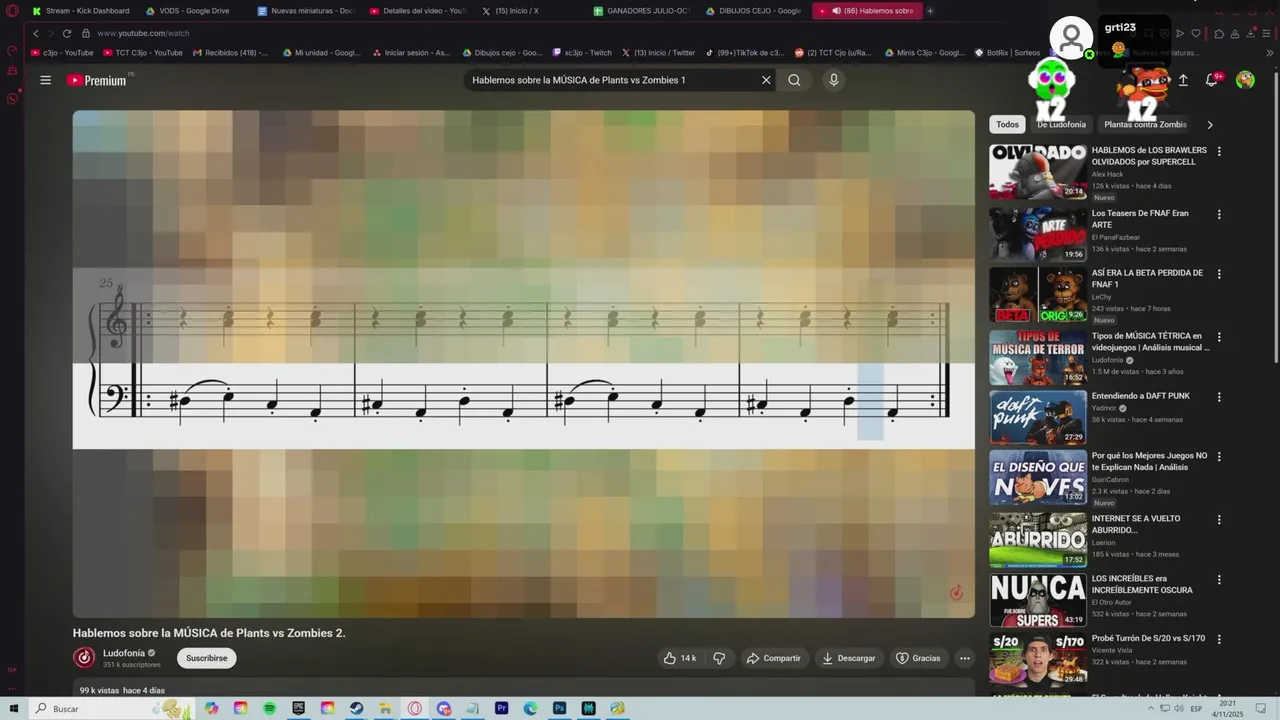Open options for Entendiendo a DAFT PUNK

click(1219, 397)
